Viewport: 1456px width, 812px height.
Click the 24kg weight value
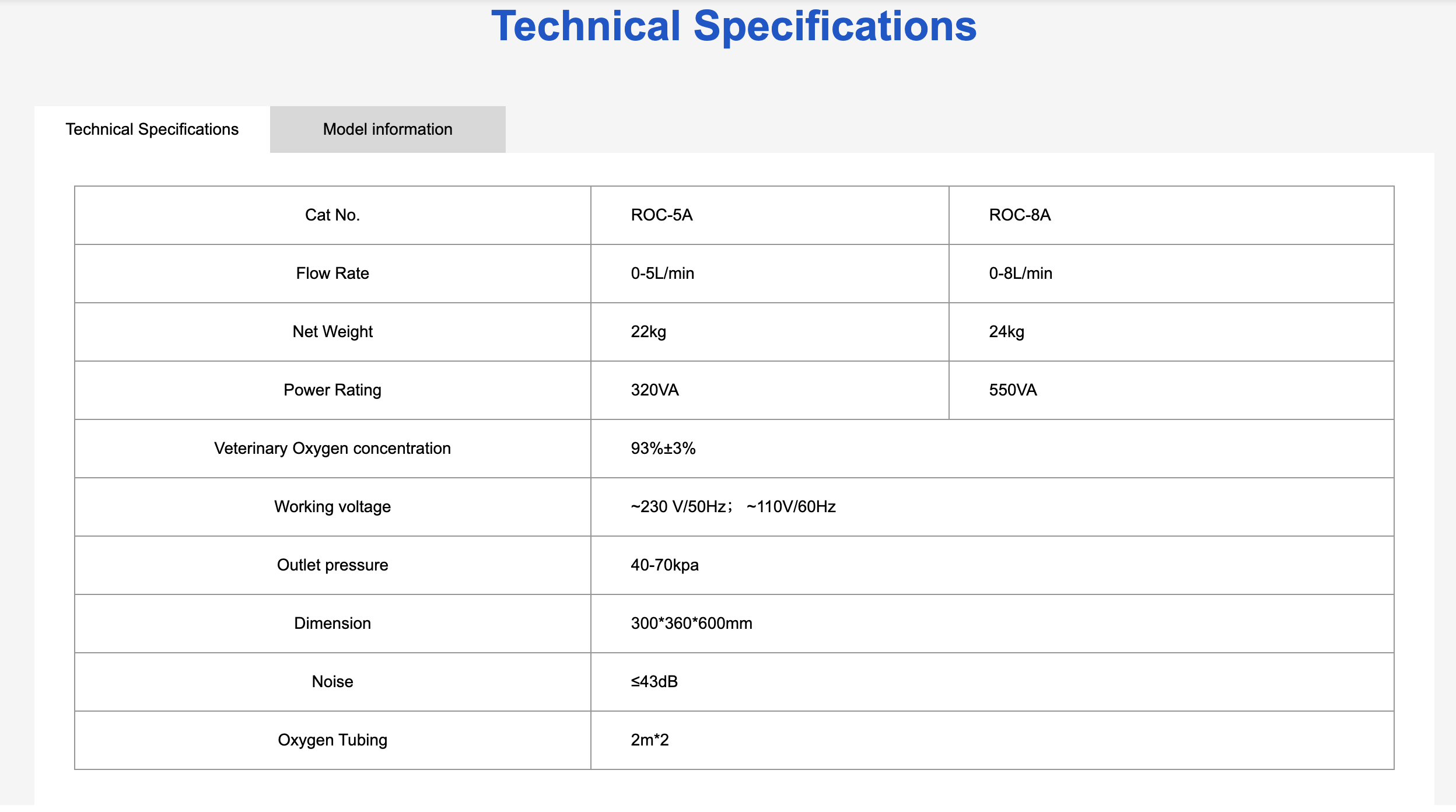pos(1006,331)
